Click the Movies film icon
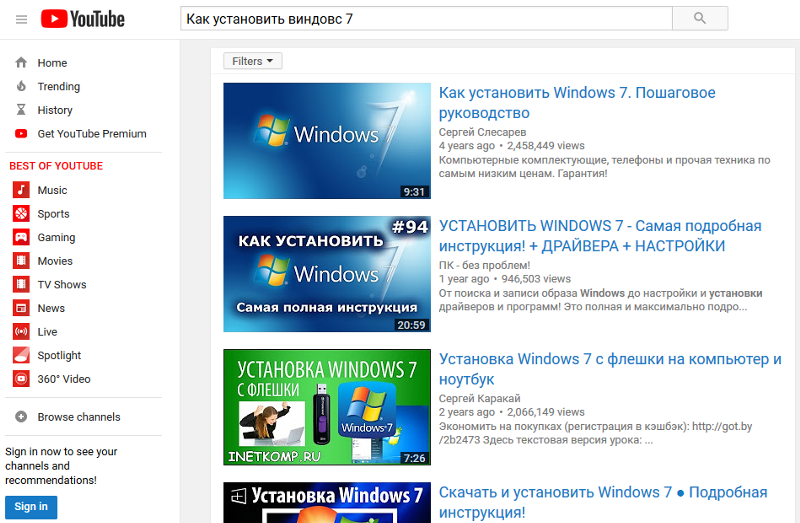Screen dimensions: 800x523 pyautogui.click(x=21, y=261)
